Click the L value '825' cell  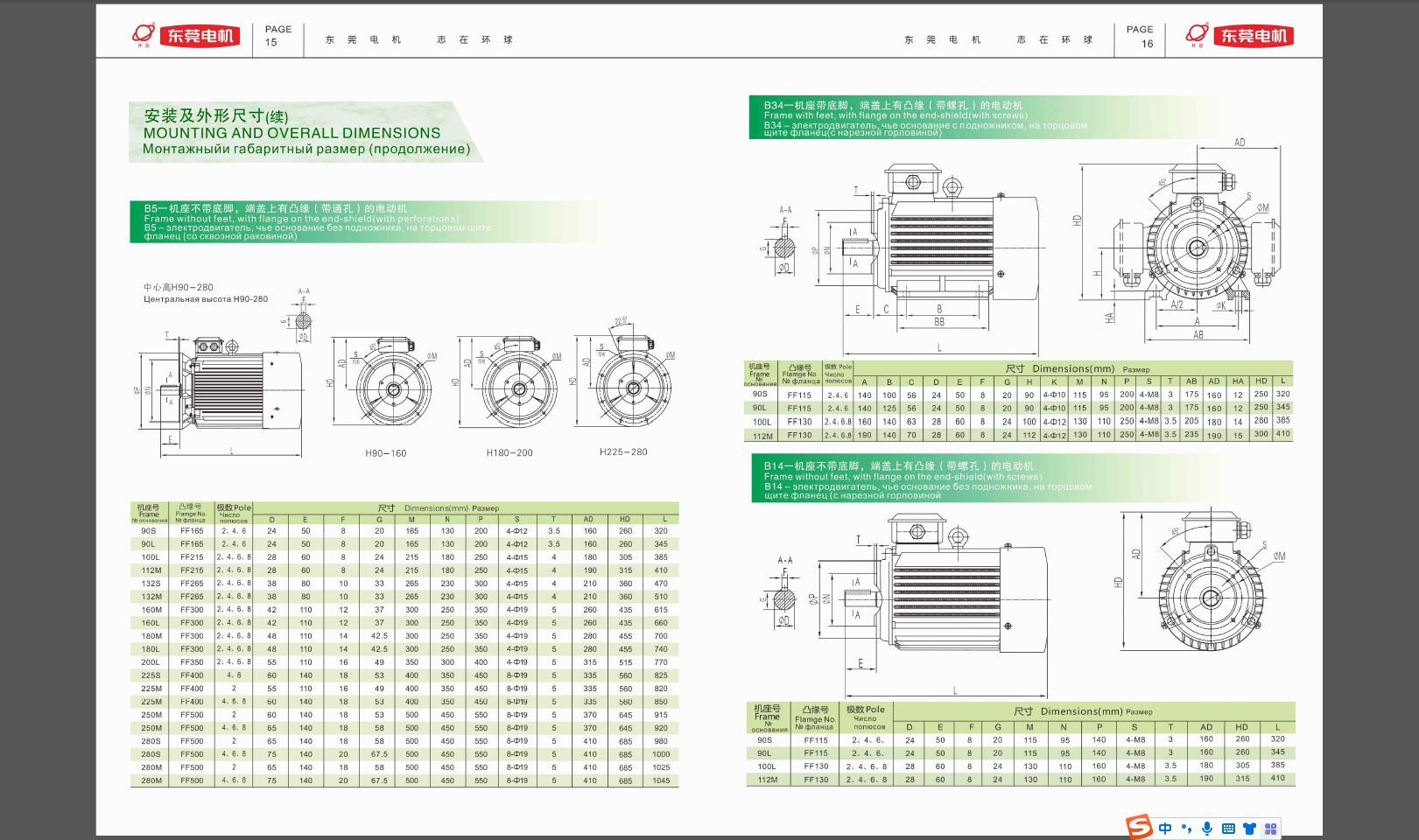[x=661, y=675]
